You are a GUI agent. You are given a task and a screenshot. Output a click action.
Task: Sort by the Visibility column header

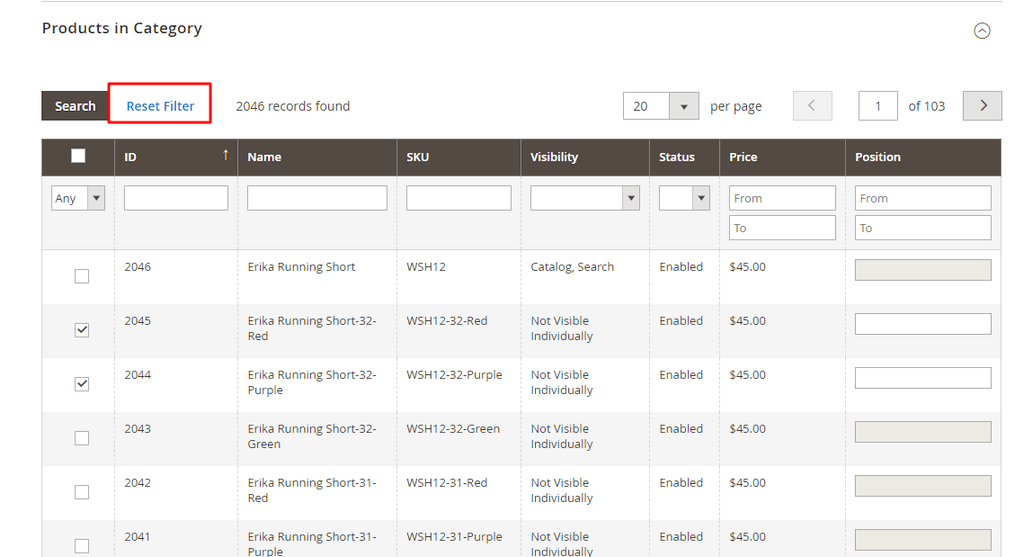[554, 157]
